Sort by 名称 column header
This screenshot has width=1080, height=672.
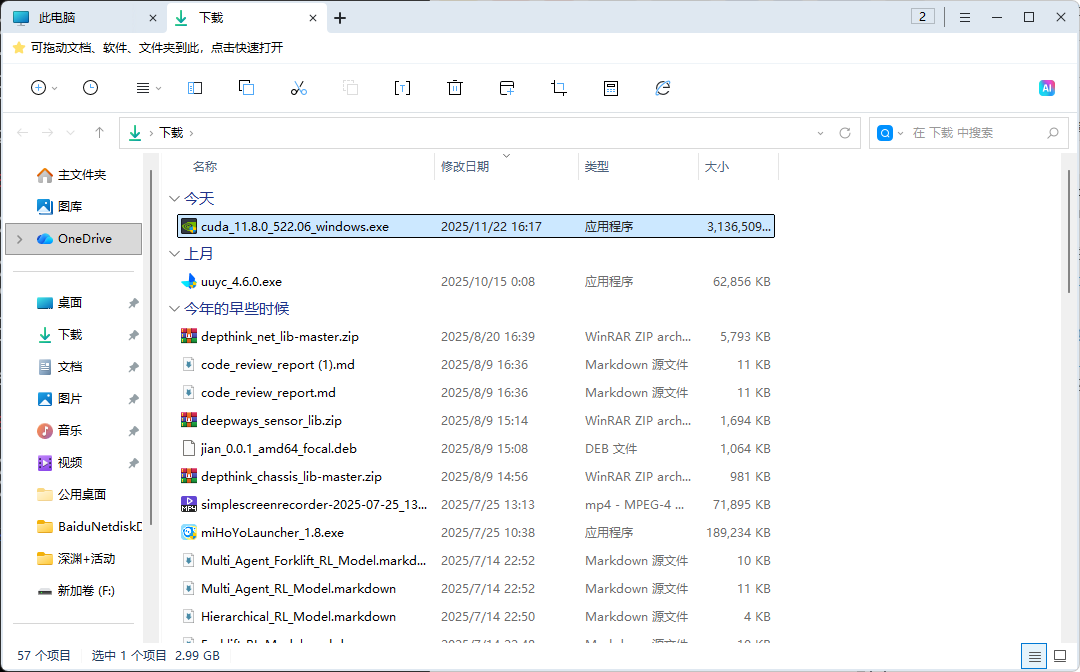point(205,166)
